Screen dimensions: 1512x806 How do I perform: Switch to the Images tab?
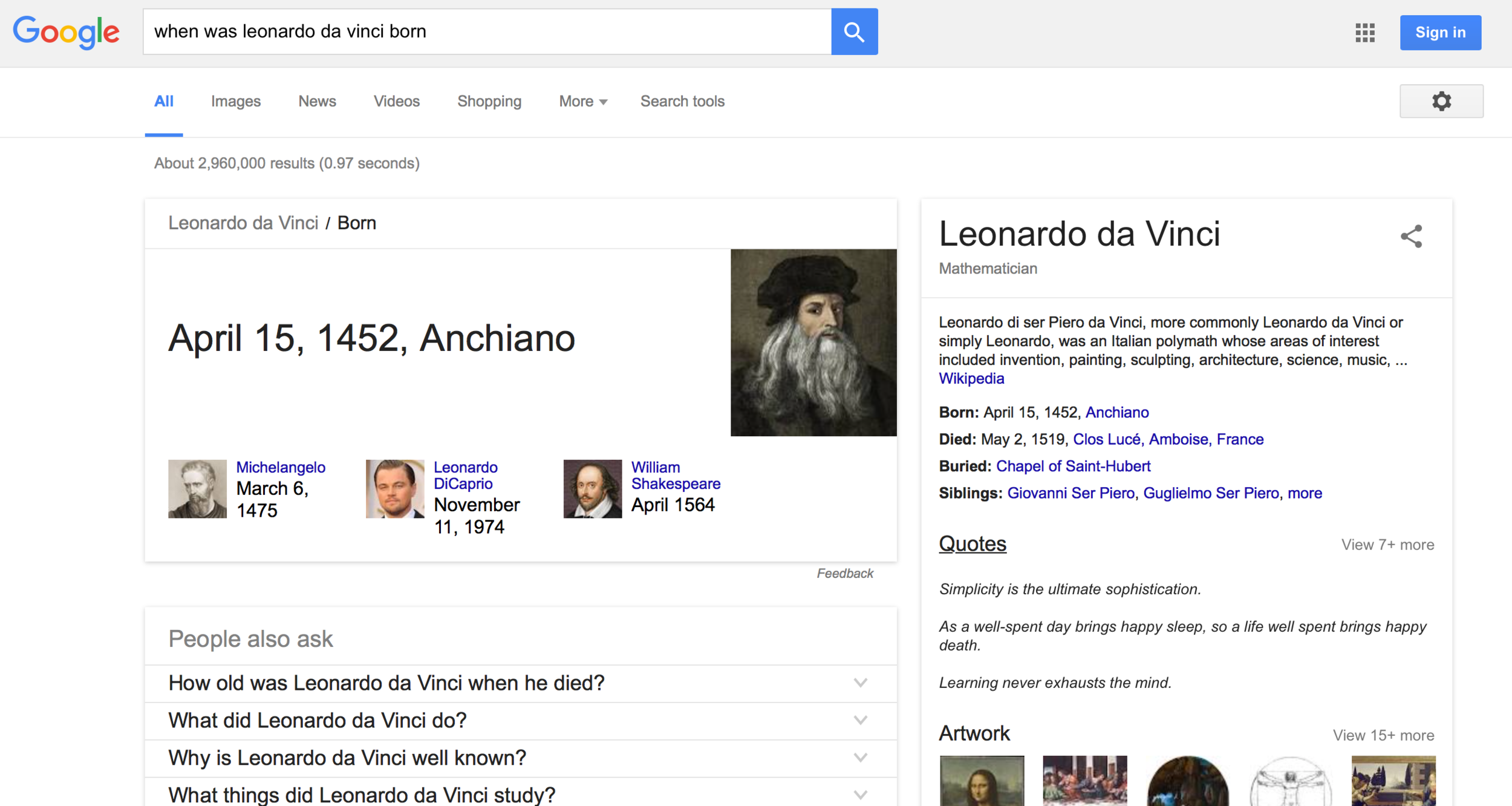(x=236, y=102)
